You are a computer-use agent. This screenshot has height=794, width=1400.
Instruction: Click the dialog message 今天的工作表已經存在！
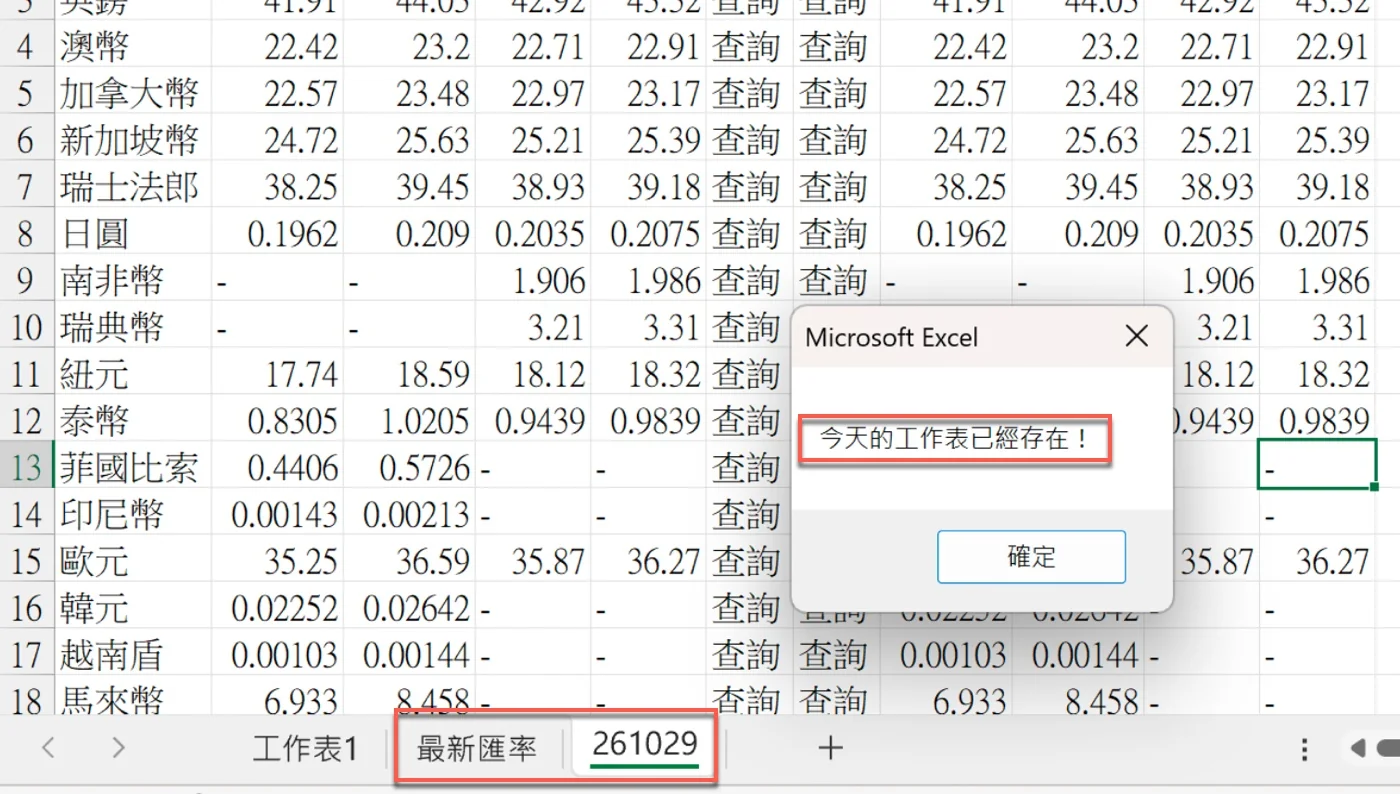(x=955, y=439)
